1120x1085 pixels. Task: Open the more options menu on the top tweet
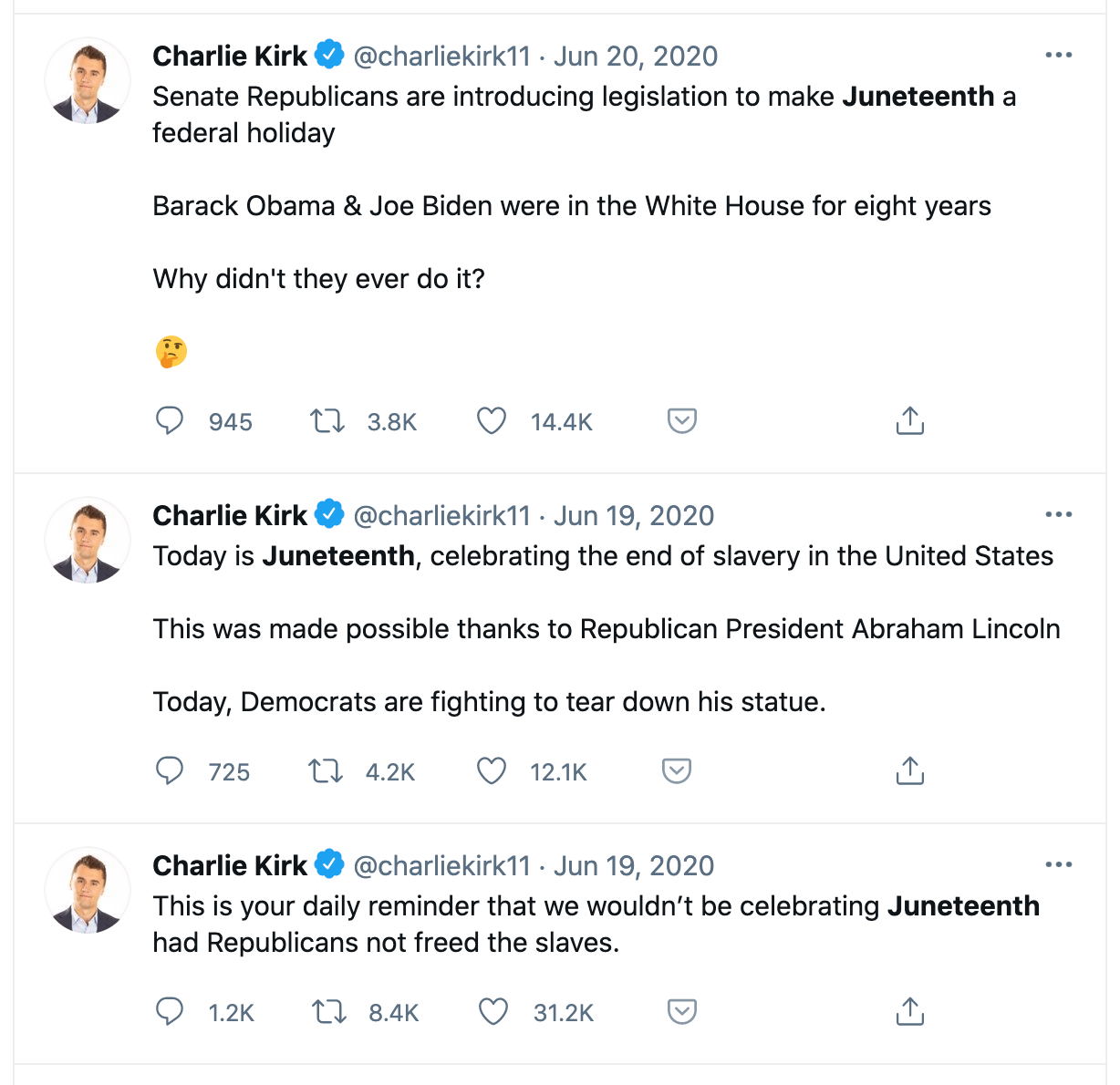pyautogui.click(x=1058, y=55)
